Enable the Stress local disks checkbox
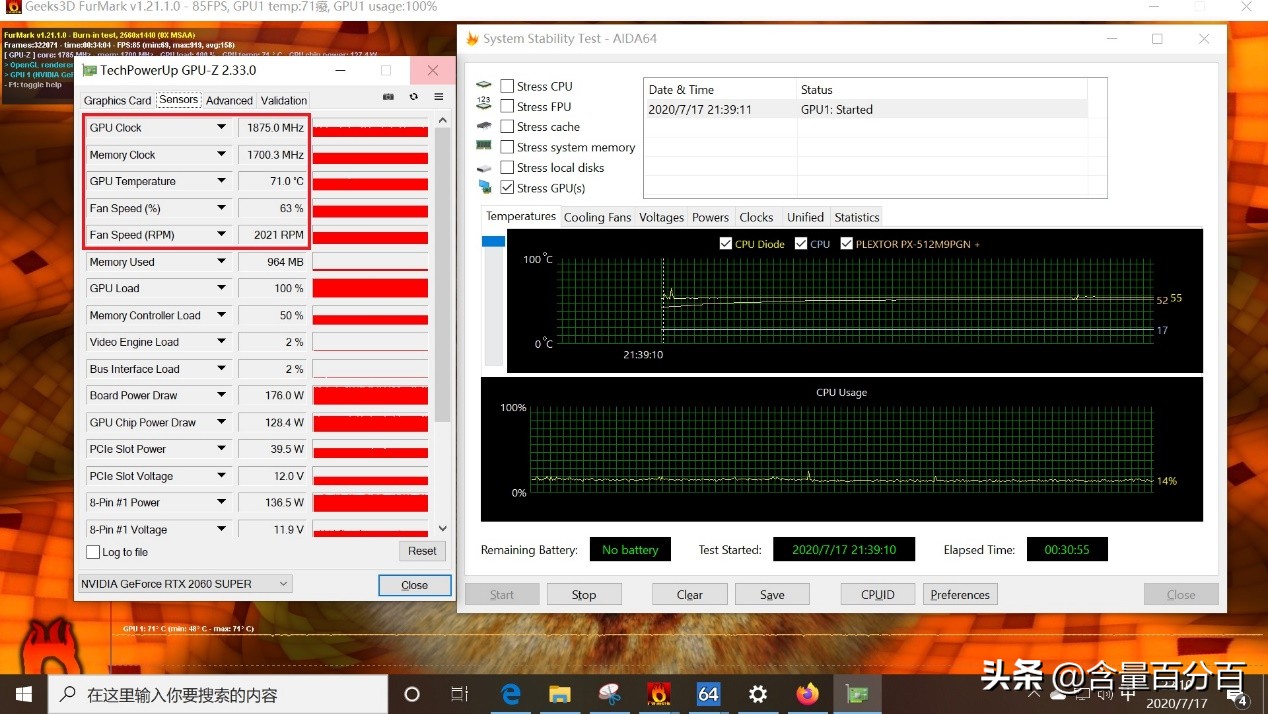Screen dimensions: 1268x714 click(x=506, y=167)
